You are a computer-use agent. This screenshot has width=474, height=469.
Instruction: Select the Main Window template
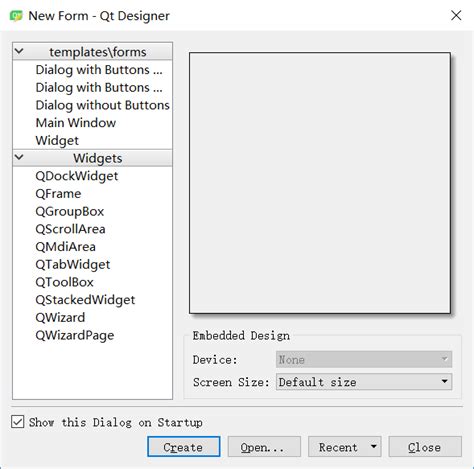tap(76, 123)
